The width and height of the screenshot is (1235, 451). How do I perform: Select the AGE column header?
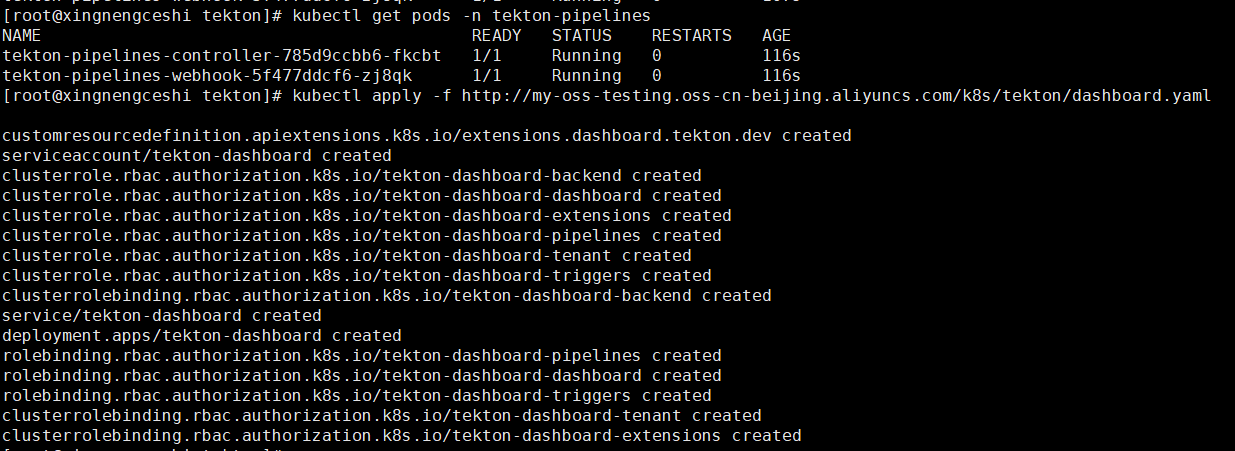click(777, 36)
